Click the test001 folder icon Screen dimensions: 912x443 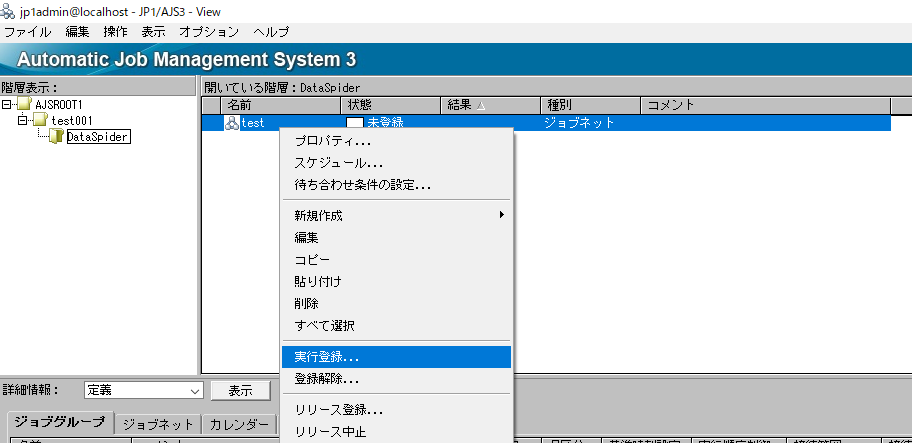(x=40, y=120)
